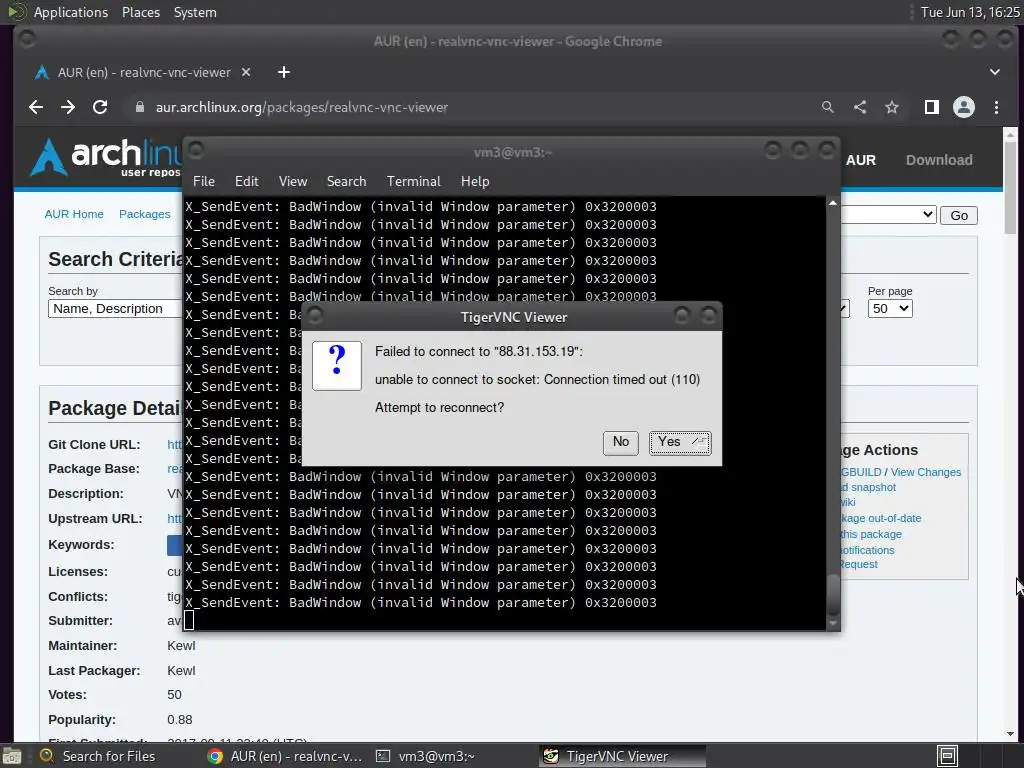Open the AUR Home link
This screenshot has height=768, width=1024.
[x=74, y=214]
